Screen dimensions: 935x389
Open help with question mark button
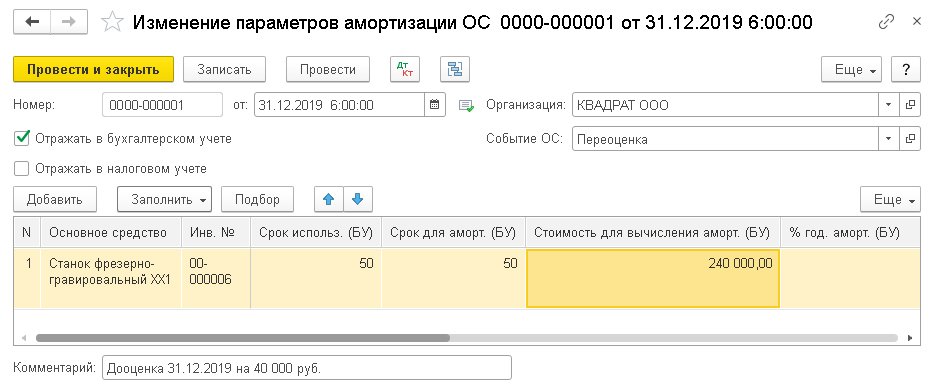pos(906,69)
